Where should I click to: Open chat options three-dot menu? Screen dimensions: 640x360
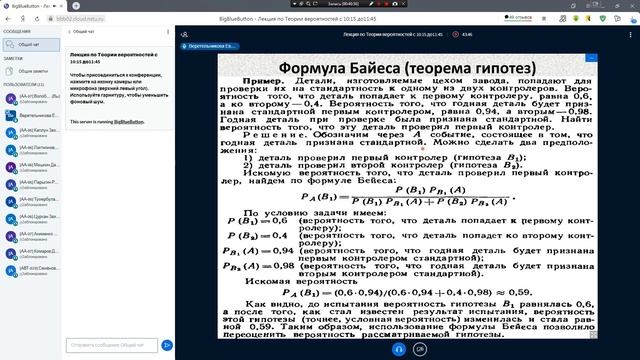(x=168, y=31)
